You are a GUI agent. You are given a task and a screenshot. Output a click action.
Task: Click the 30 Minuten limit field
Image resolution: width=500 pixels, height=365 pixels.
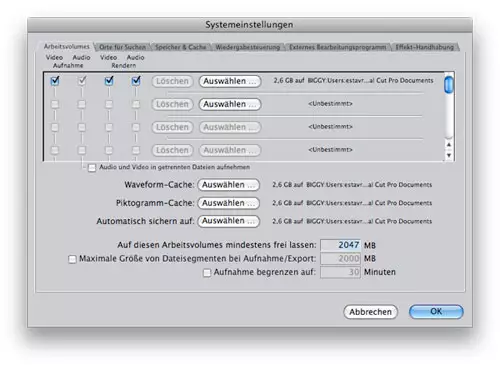pyautogui.click(x=340, y=272)
